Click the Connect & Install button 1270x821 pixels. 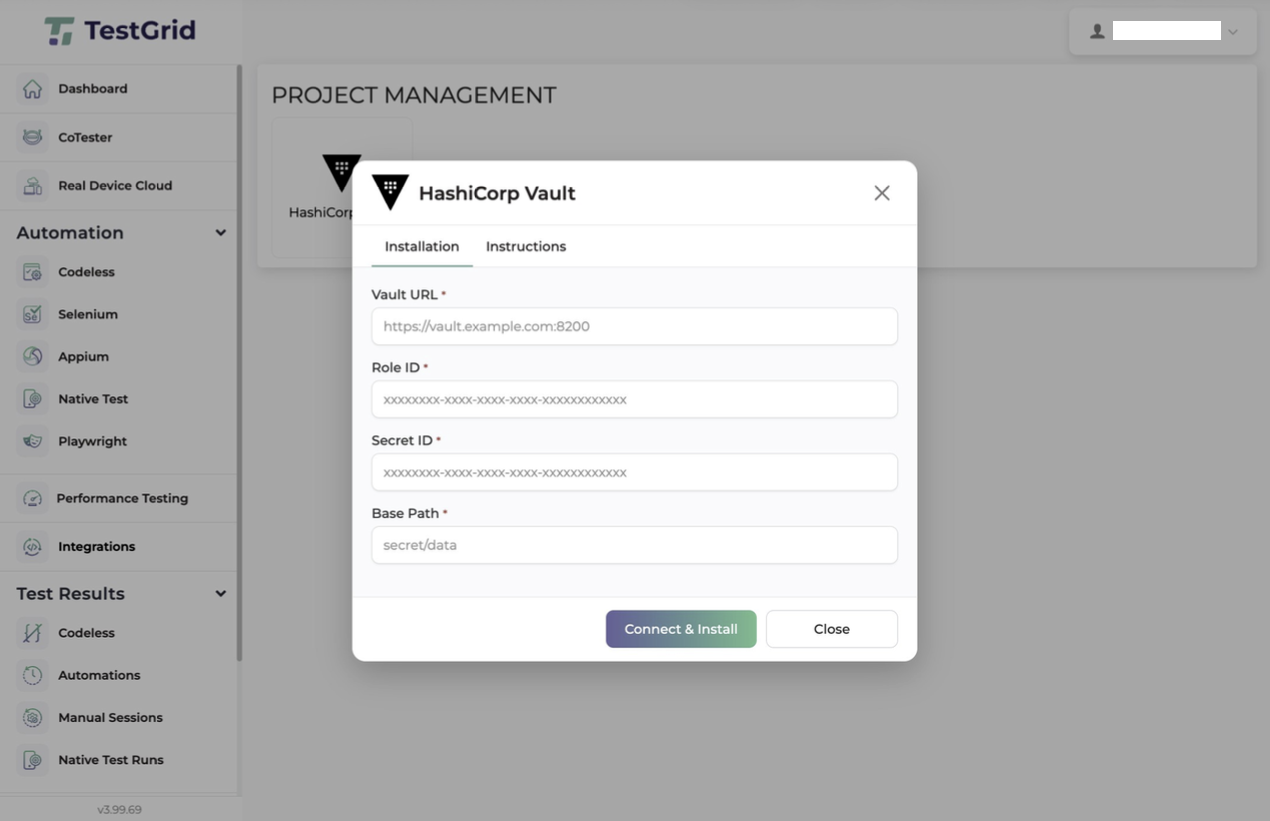681,629
